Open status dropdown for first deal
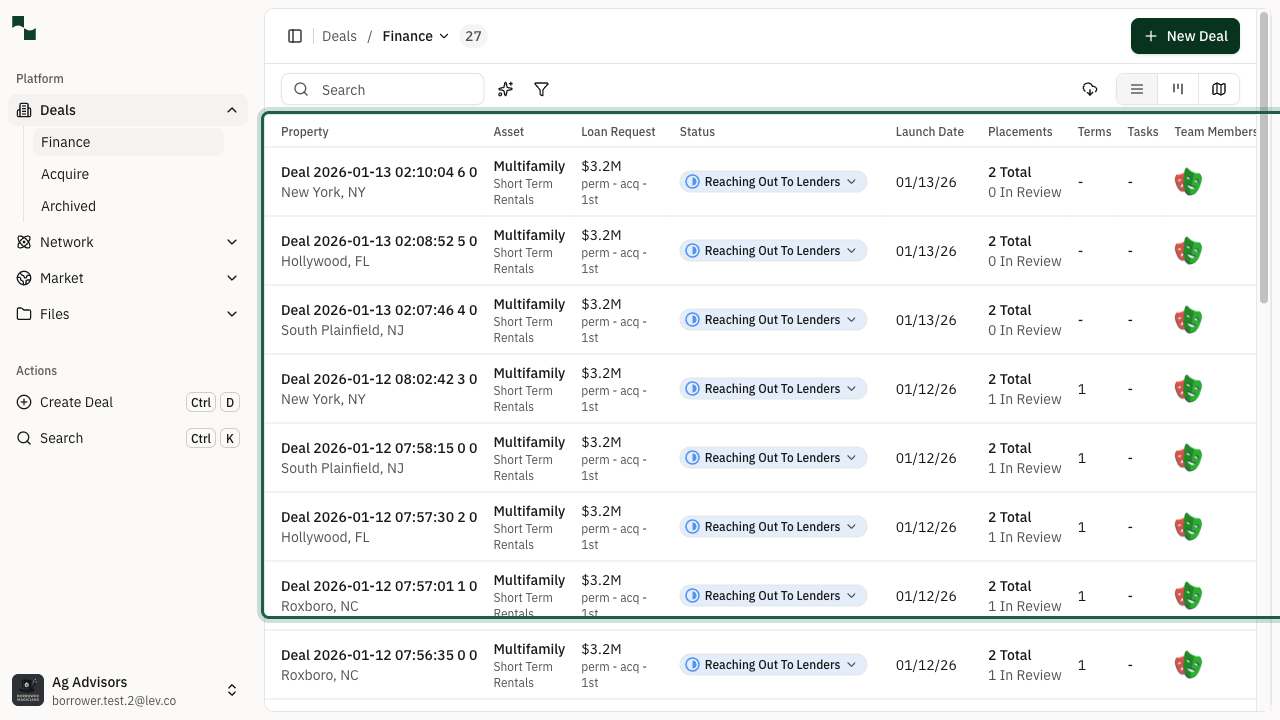The width and height of the screenshot is (1280, 720). pos(851,181)
